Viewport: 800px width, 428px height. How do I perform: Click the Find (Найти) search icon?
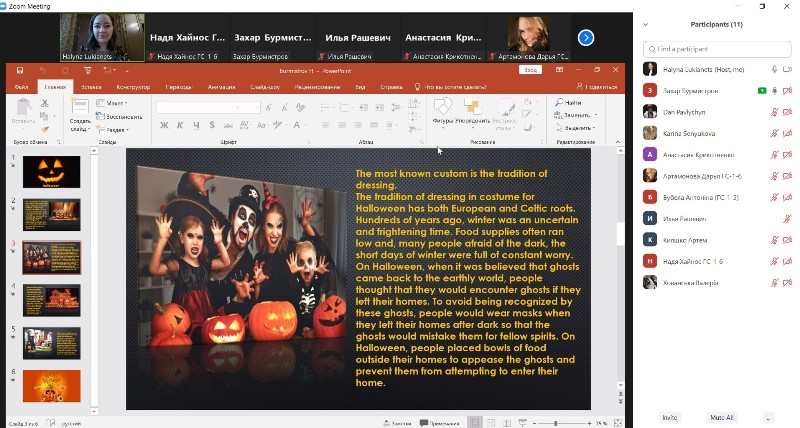[x=558, y=102]
